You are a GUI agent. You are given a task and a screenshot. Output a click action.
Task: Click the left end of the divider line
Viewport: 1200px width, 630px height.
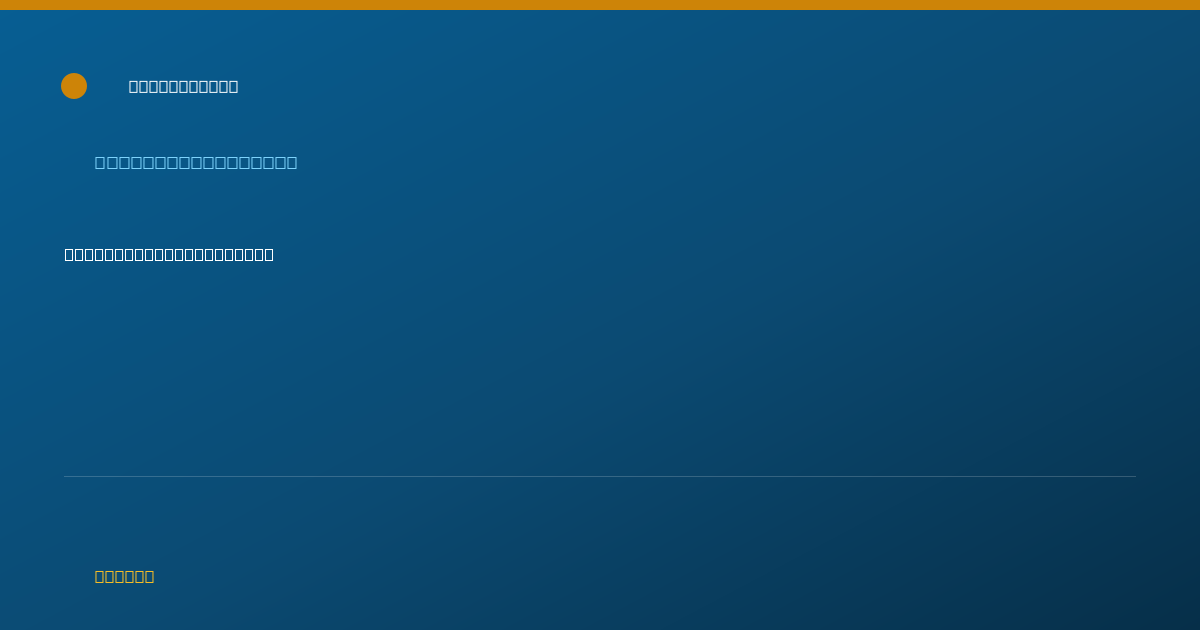pyautogui.click(x=66, y=476)
